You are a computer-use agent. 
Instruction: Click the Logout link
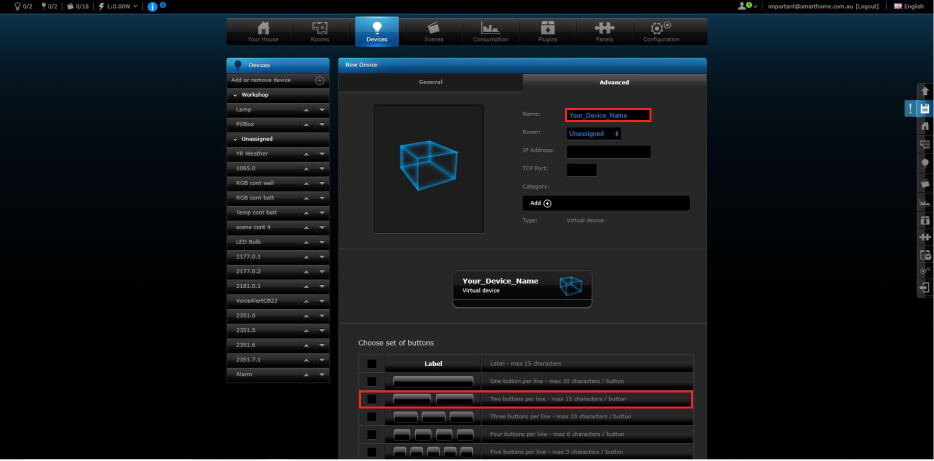point(867,6)
